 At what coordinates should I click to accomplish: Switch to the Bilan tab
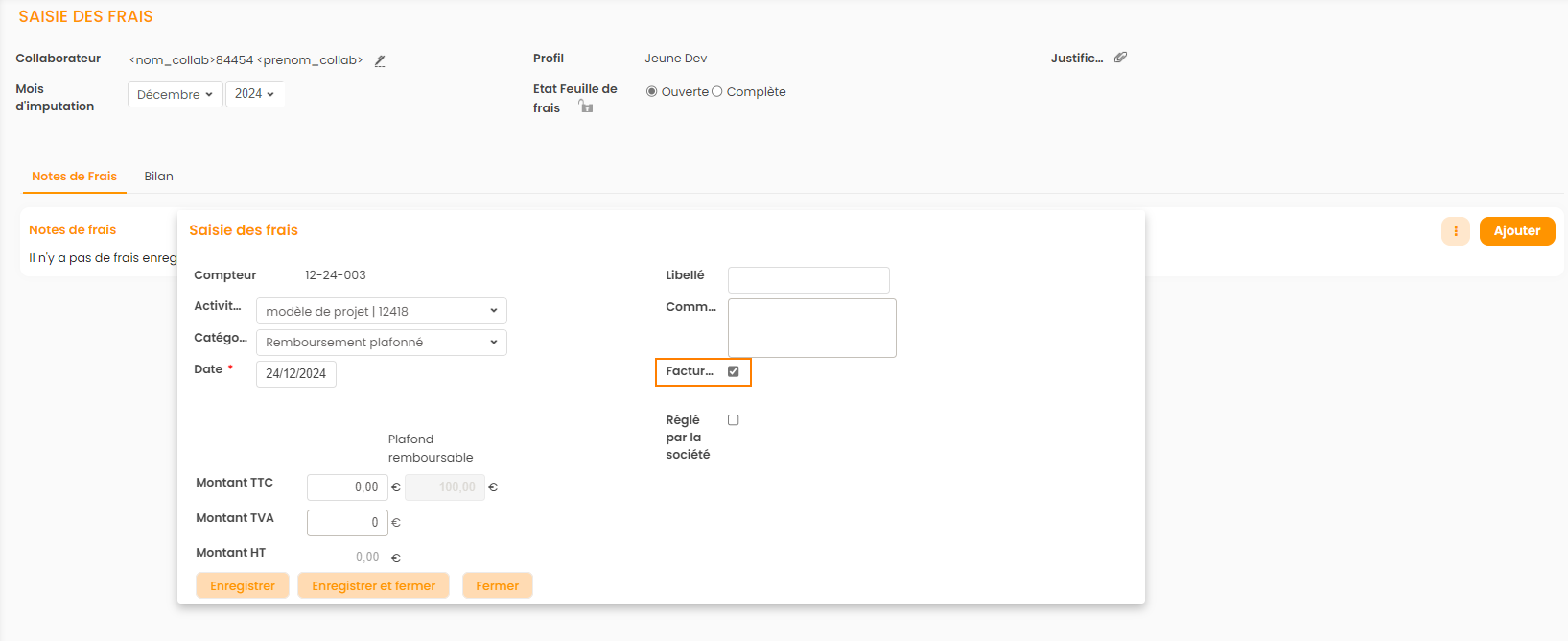(158, 177)
